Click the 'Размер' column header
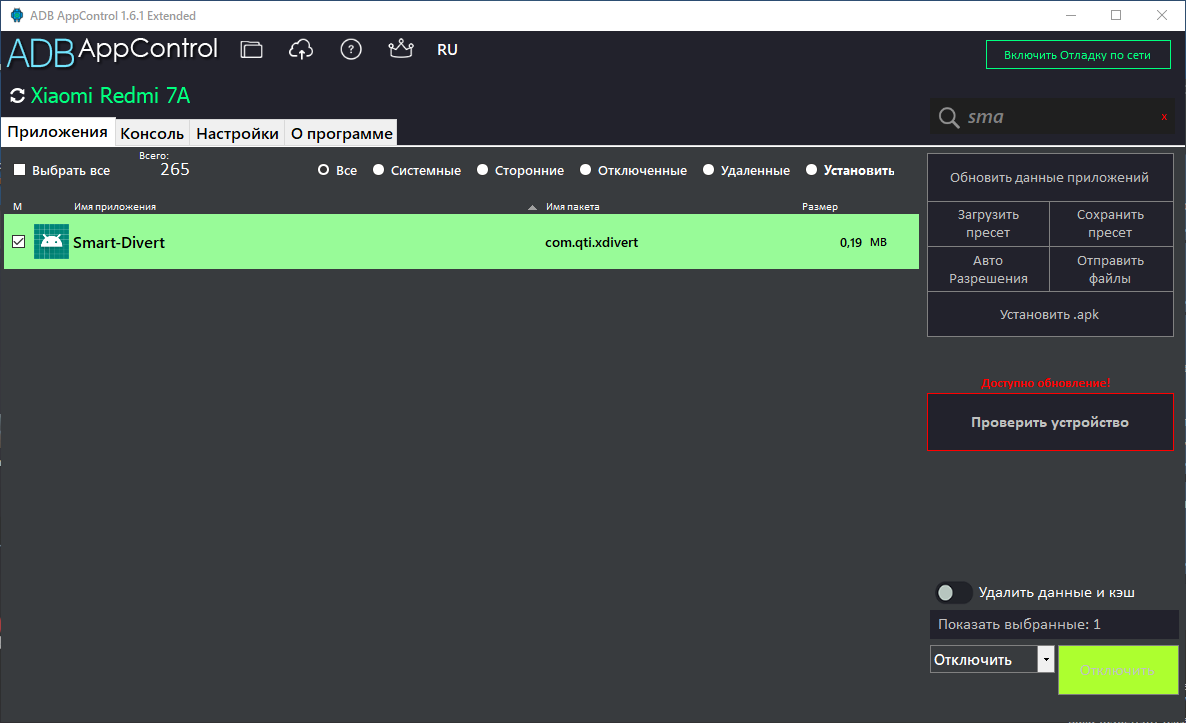 (x=820, y=206)
